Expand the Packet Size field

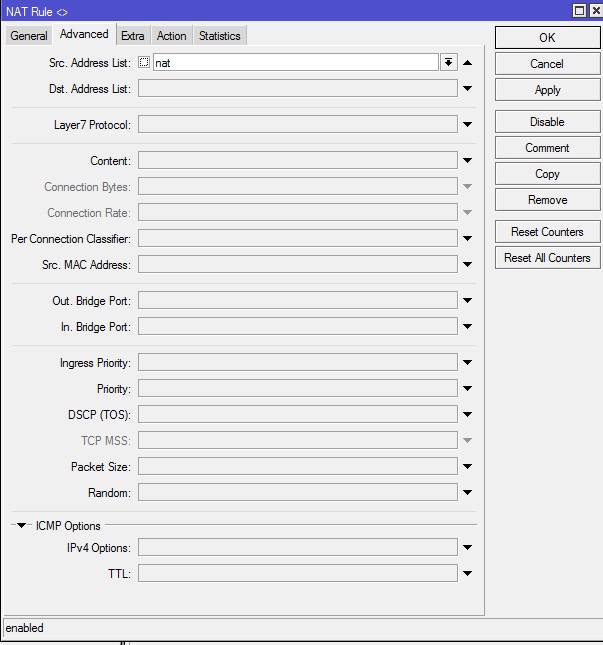click(x=467, y=467)
